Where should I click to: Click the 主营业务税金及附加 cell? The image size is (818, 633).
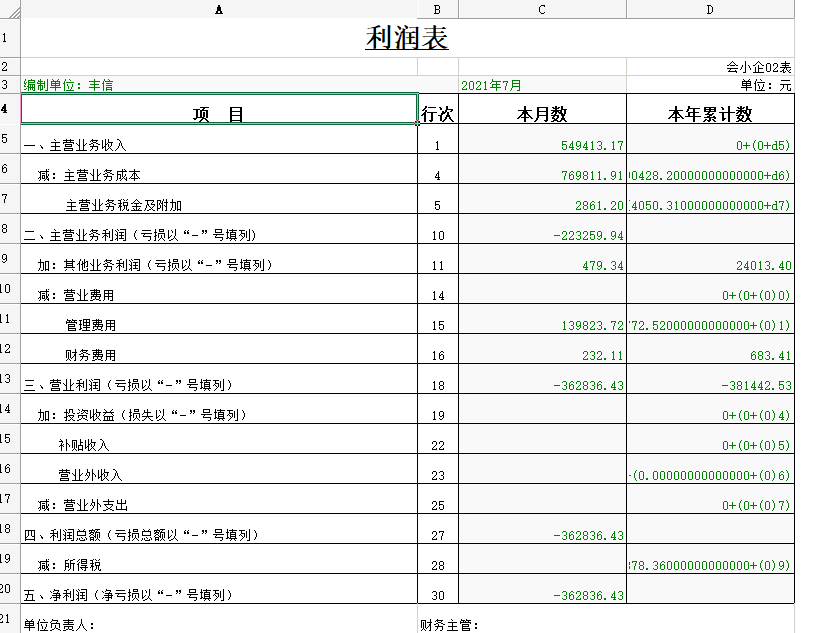(219, 199)
